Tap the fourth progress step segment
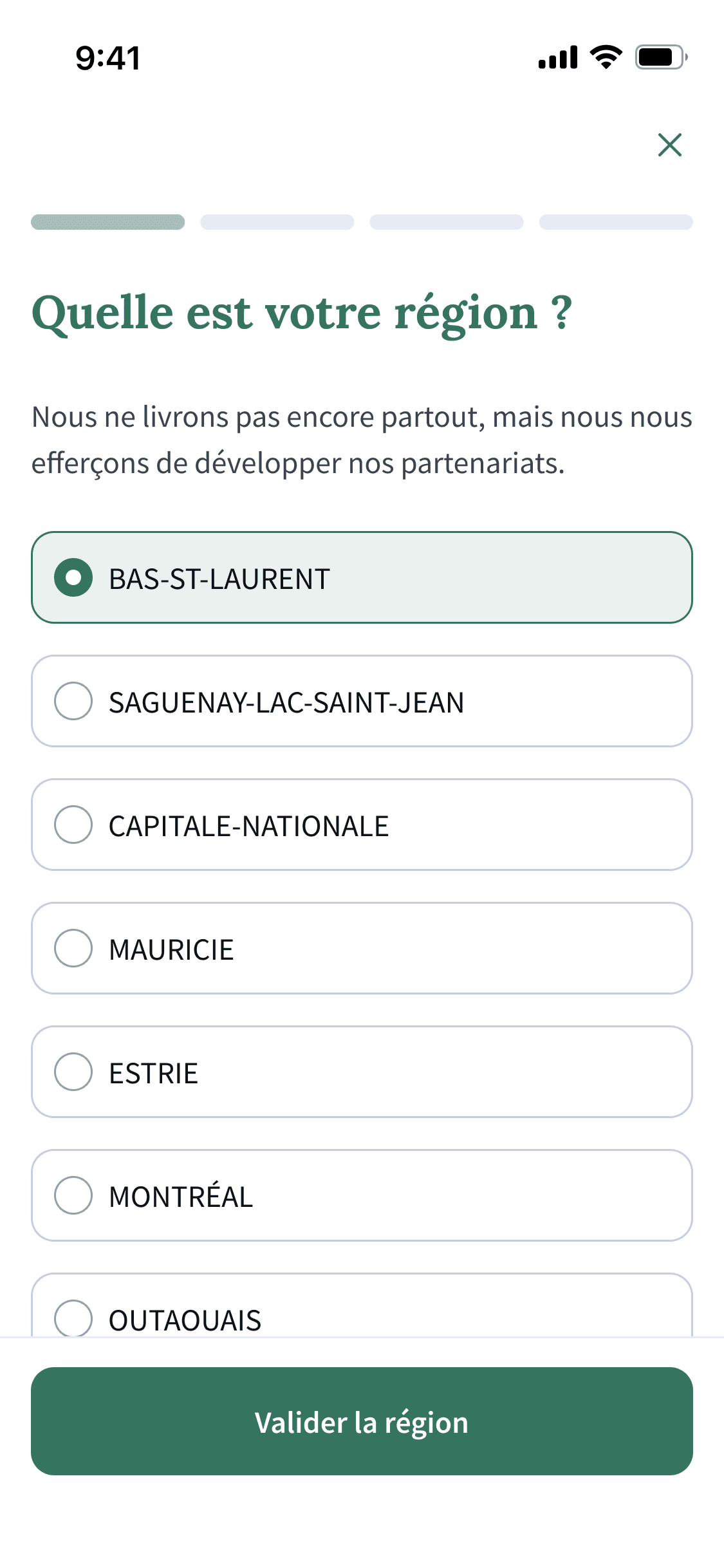The width and height of the screenshot is (724, 1568). click(x=616, y=222)
